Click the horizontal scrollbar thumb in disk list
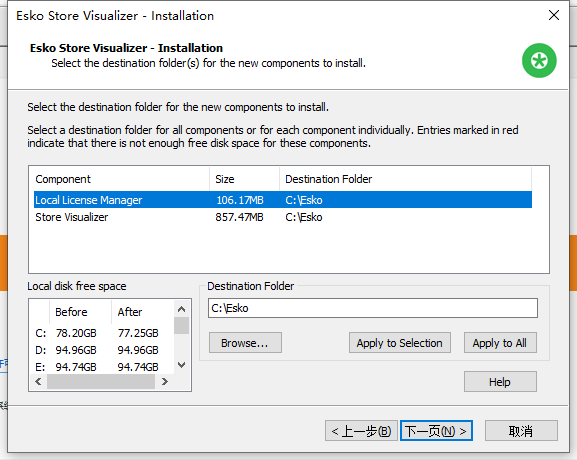The height and width of the screenshot is (460, 577). click(x=101, y=382)
